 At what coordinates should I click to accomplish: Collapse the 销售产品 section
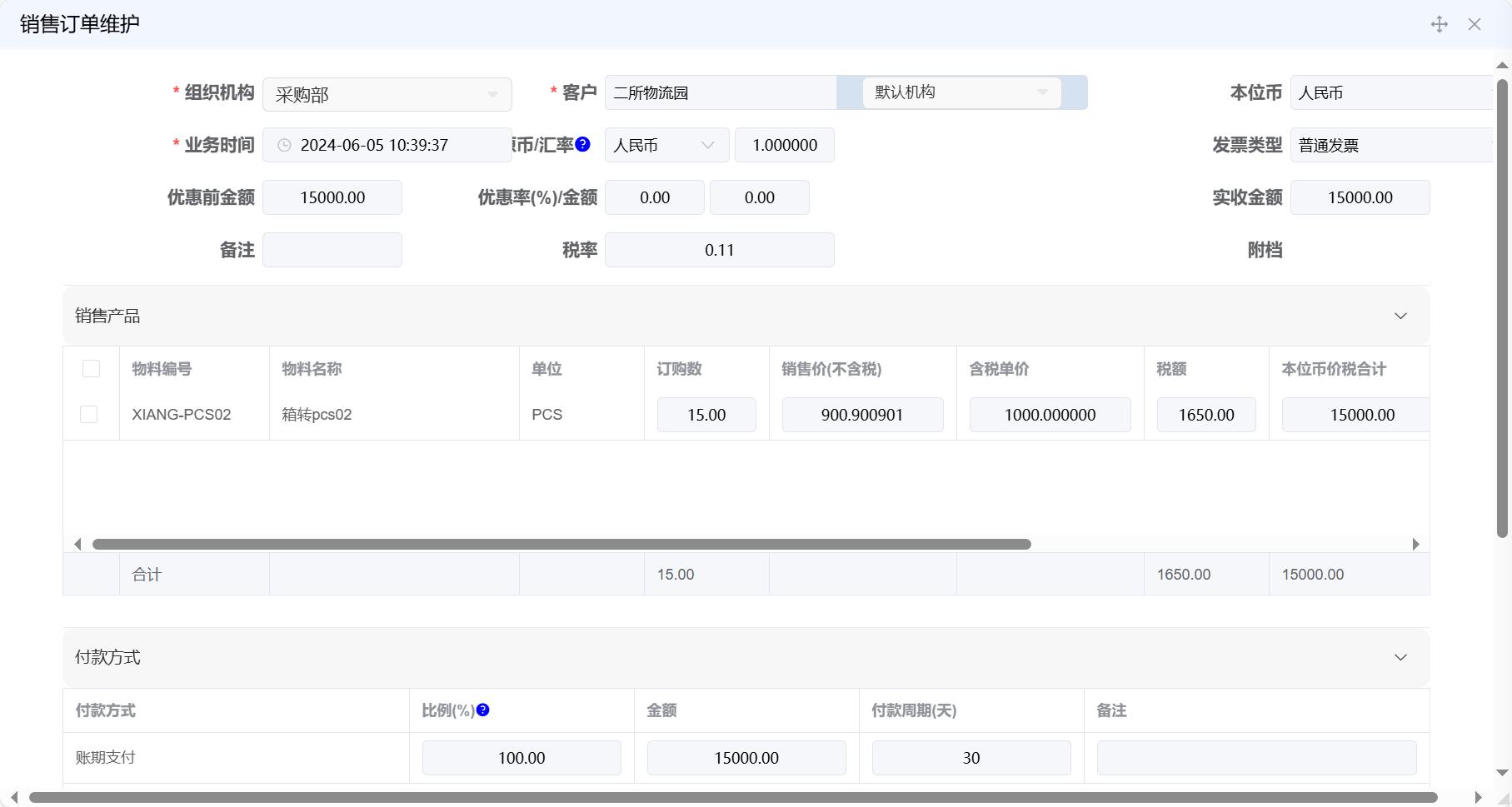pyautogui.click(x=1400, y=316)
